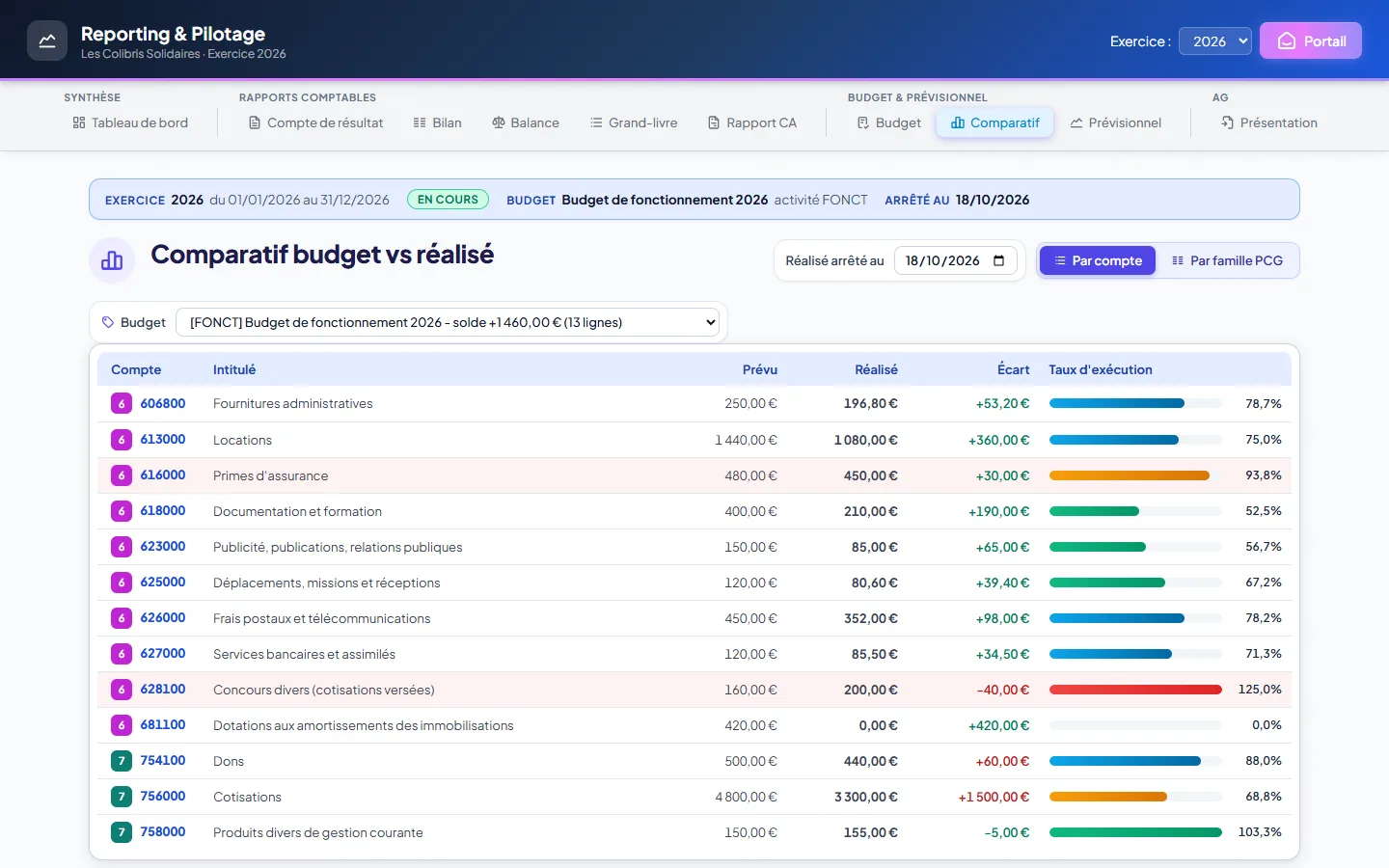Screen dimensions: 1389x868
Task: Select the Comparatif tab
Action: (994, 122)
